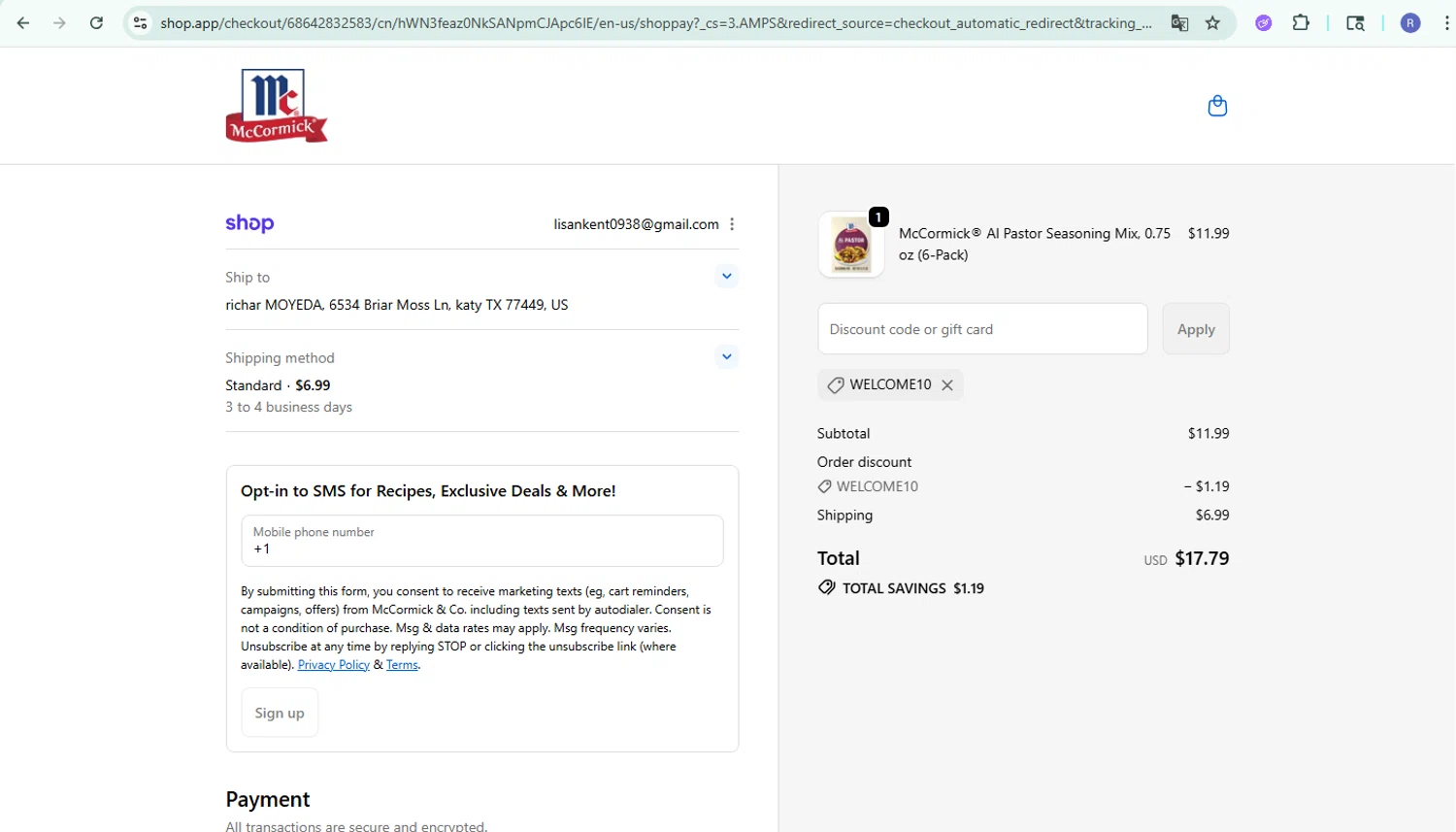Image resolution: width=1456 pixels, height=832 pixels.
Task: Click the browser forward arrow
Action: [59, 23]
